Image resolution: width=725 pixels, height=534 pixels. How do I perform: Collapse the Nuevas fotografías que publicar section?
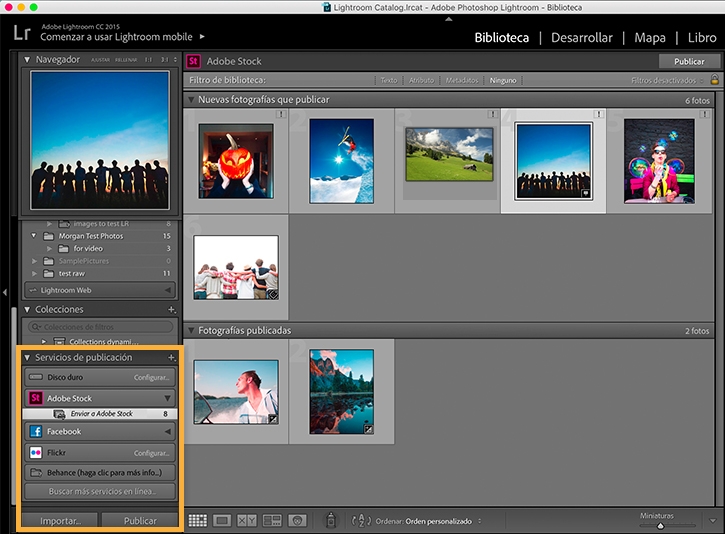190,99
